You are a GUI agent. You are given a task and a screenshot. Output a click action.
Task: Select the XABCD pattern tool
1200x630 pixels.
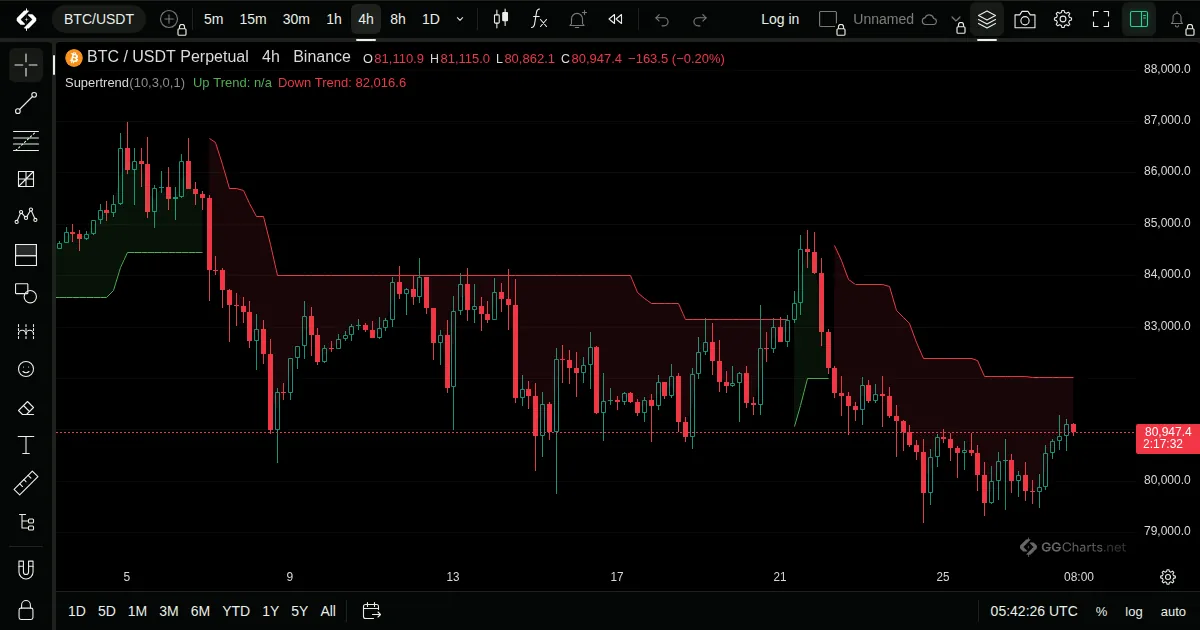point(26,217)
